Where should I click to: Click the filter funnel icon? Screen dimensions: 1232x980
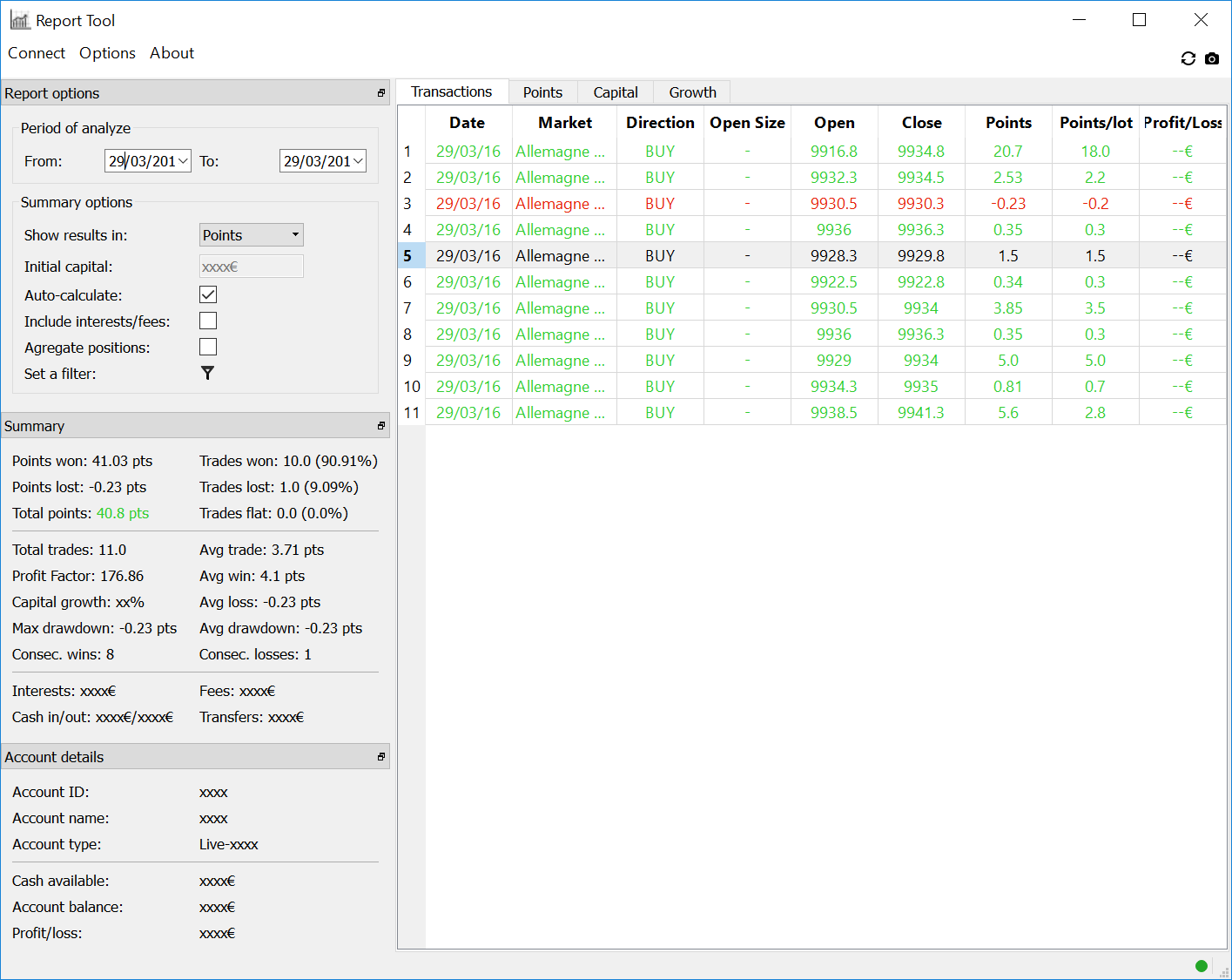tap(207, 373)
